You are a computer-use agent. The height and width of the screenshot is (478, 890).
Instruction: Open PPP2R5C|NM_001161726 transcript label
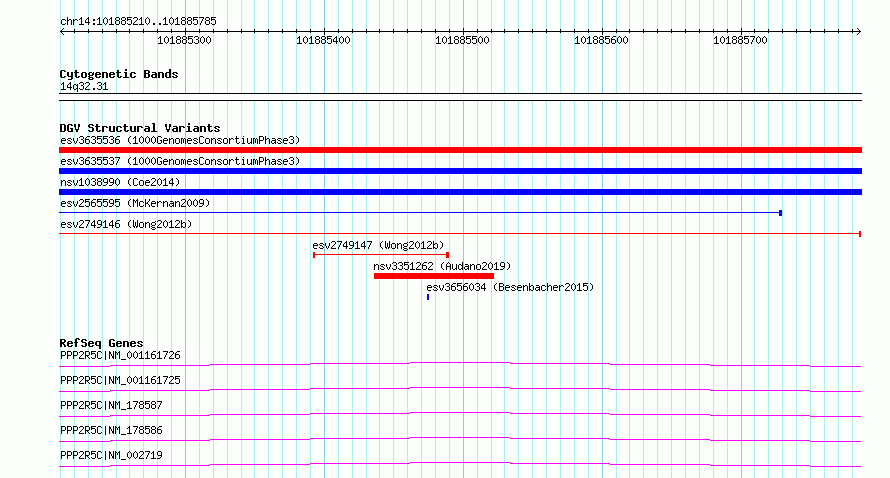120,355
